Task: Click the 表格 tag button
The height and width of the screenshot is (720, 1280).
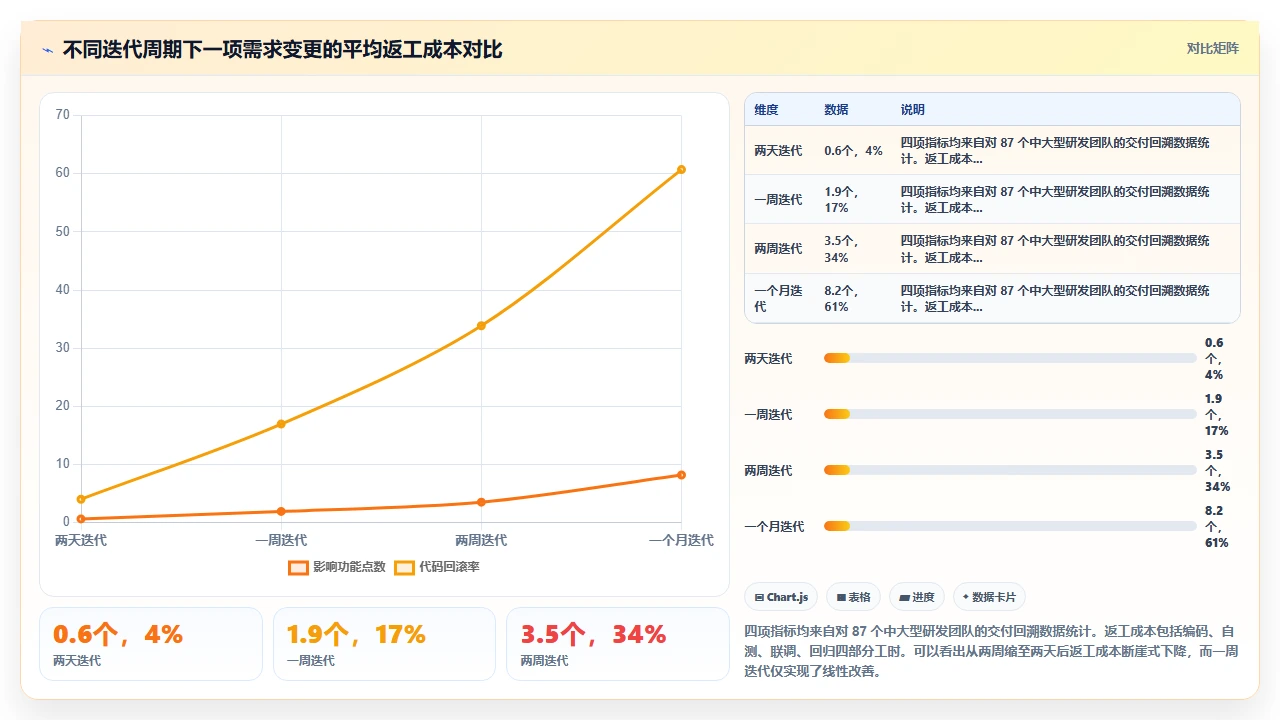Action: coord(854,597)
